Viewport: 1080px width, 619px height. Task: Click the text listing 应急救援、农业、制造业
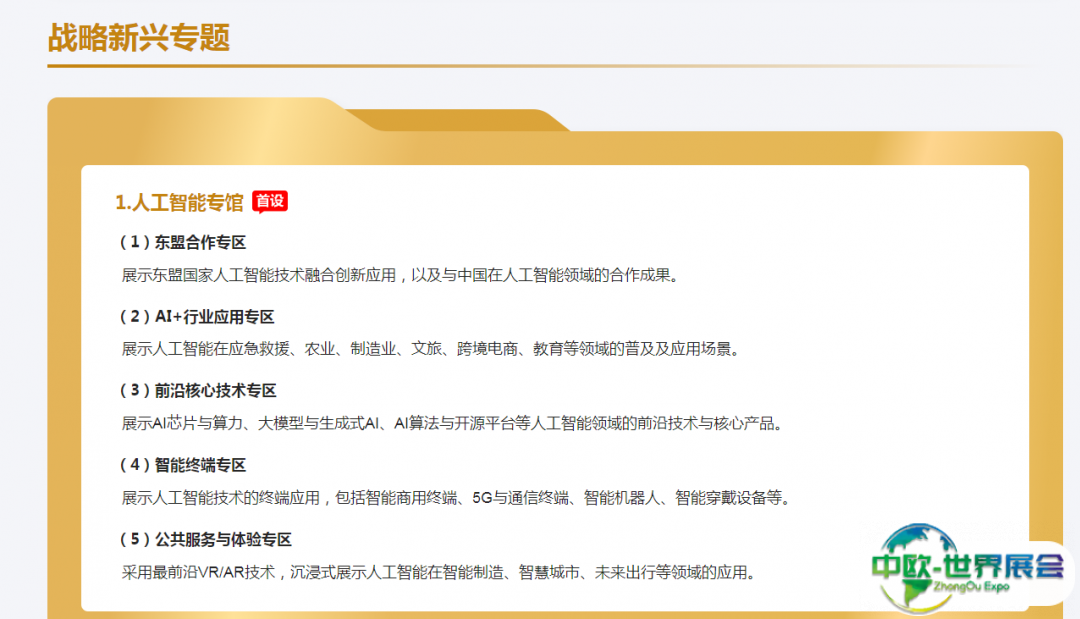[430, 349]
